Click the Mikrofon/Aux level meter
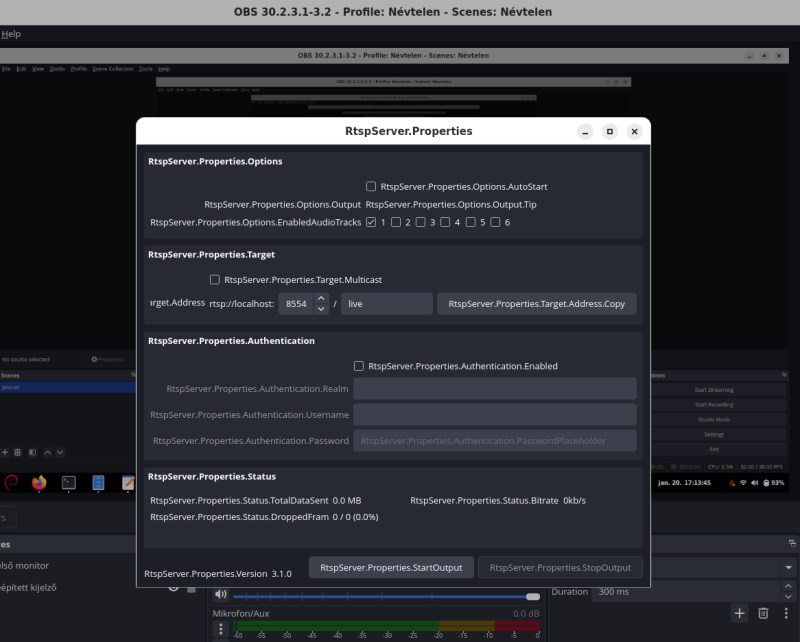This screenshot has height=642, width=800. tap(387, 626)
